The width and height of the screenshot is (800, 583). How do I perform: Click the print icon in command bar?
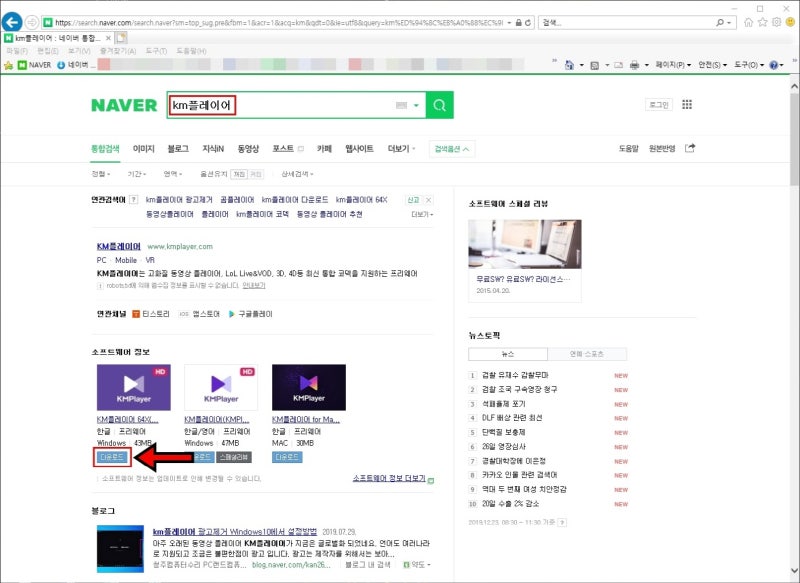point(635,65)
